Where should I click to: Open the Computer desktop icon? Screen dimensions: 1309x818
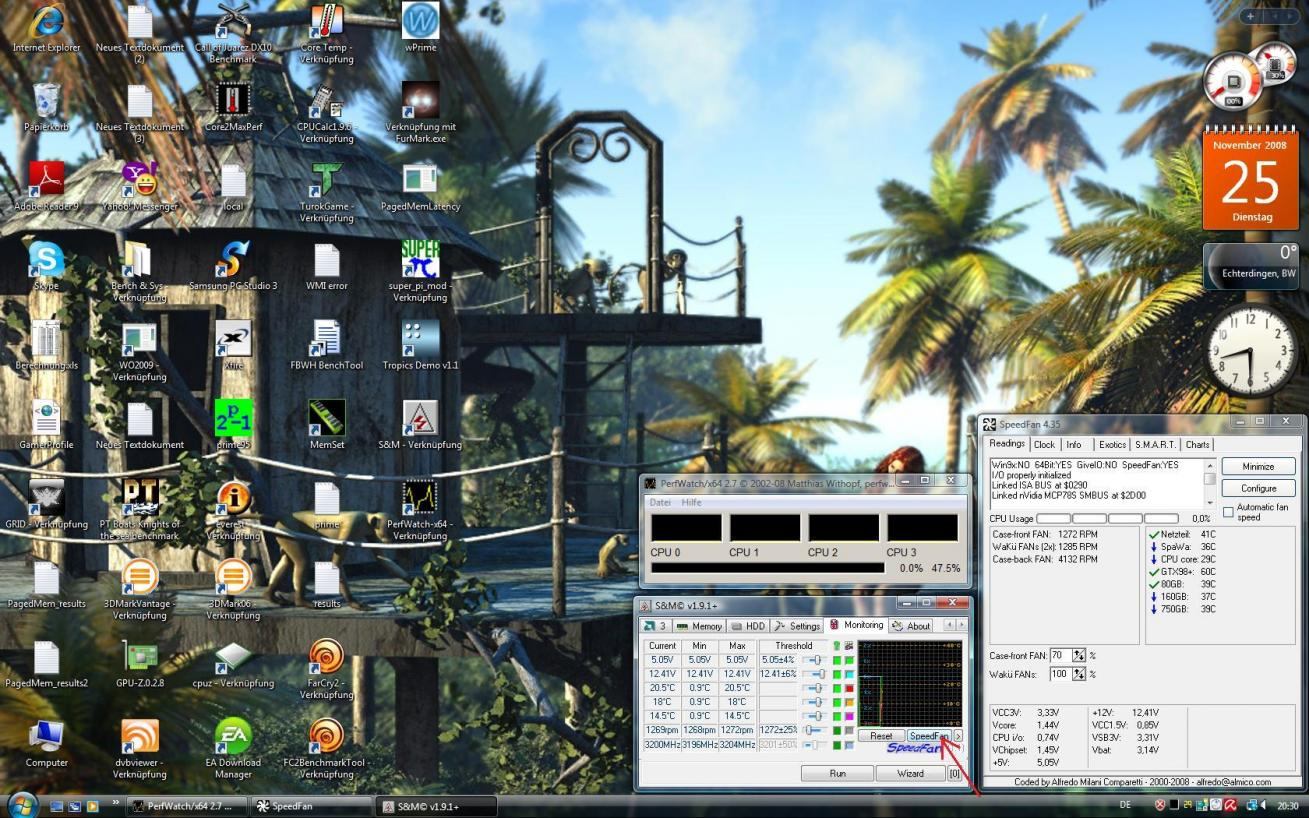coord(46,742)
